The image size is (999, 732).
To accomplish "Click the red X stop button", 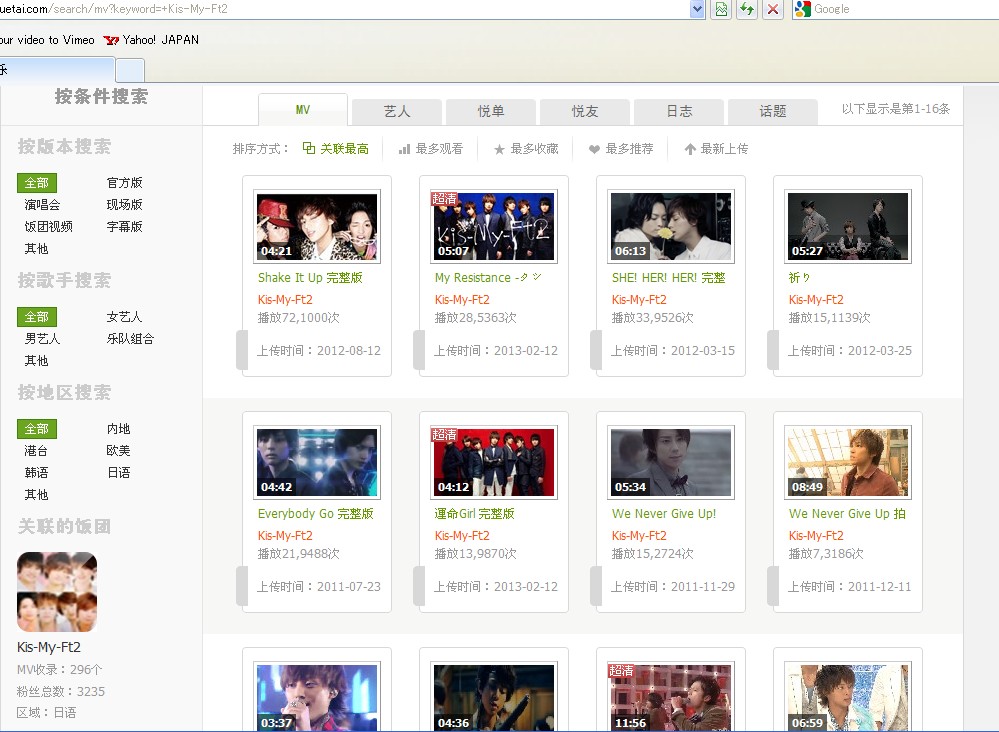I will tap(773, 9).
